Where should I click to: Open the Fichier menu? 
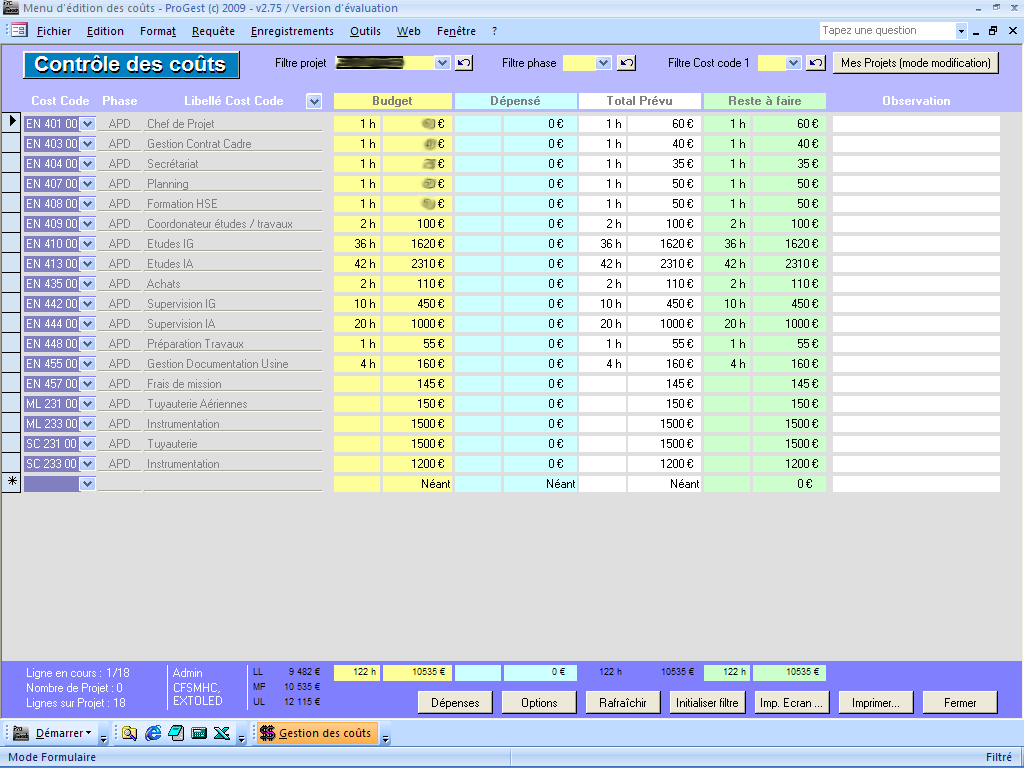click(x=54, y=31)
